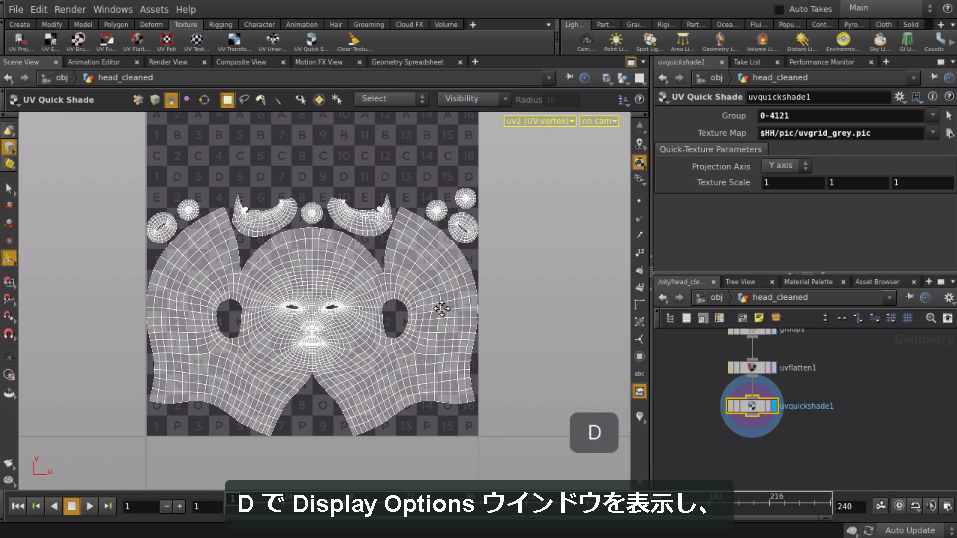Expand the Visibility dropdown menu
The image size is (957, 538).
tap(473, 99)
